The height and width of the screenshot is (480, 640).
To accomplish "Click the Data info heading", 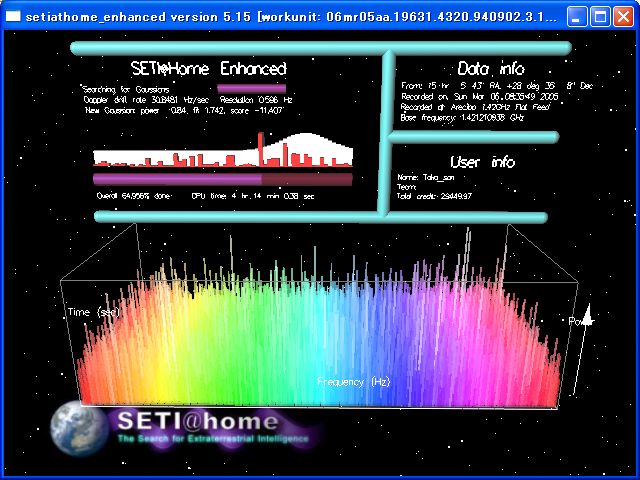I will point(491,69).
